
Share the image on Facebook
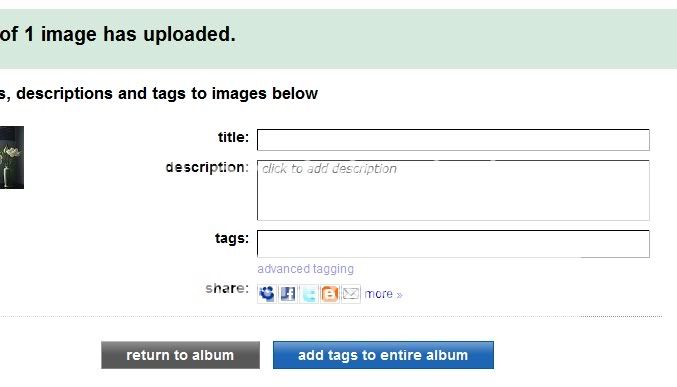point(288,294)
